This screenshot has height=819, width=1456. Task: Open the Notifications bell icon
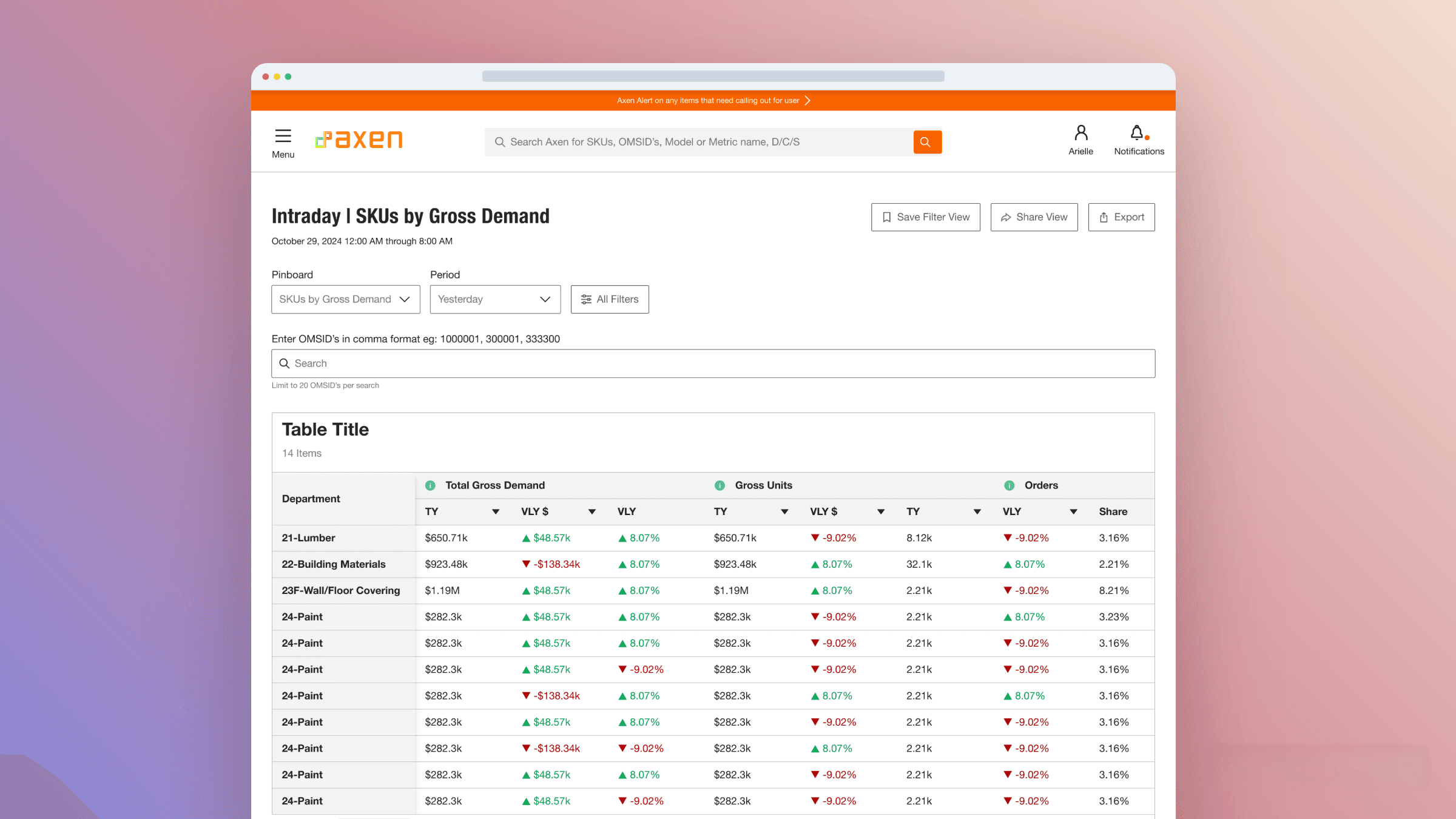click(1137, 133)
